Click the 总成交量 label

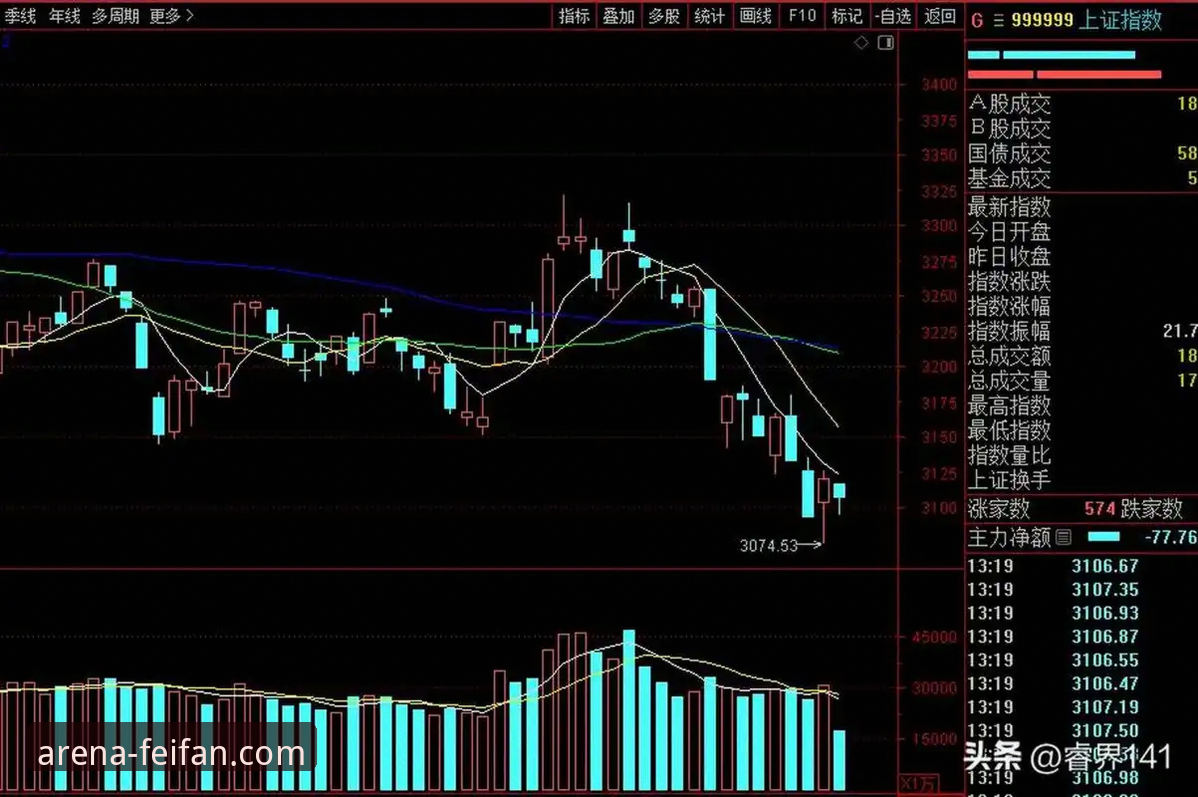1009,381
